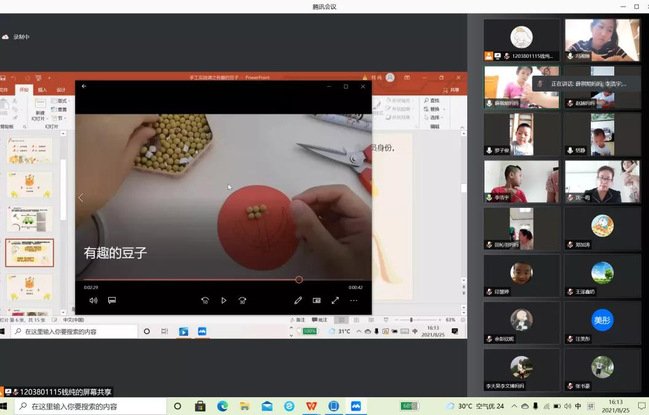Skip forward 30 seconds in video
Image resolution: width=649 pixels, height=415 pixels.
[242, 300]
